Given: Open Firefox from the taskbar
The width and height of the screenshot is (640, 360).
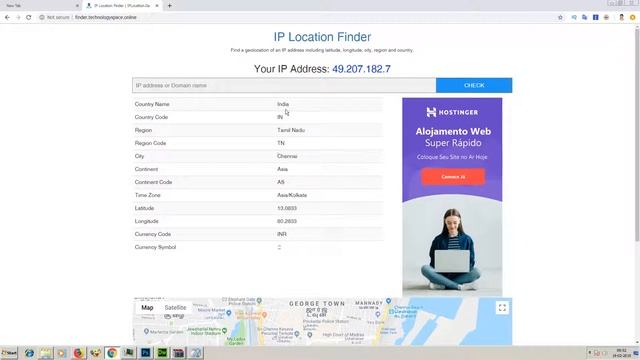Looking at the screenshot, I should (79, 353).
